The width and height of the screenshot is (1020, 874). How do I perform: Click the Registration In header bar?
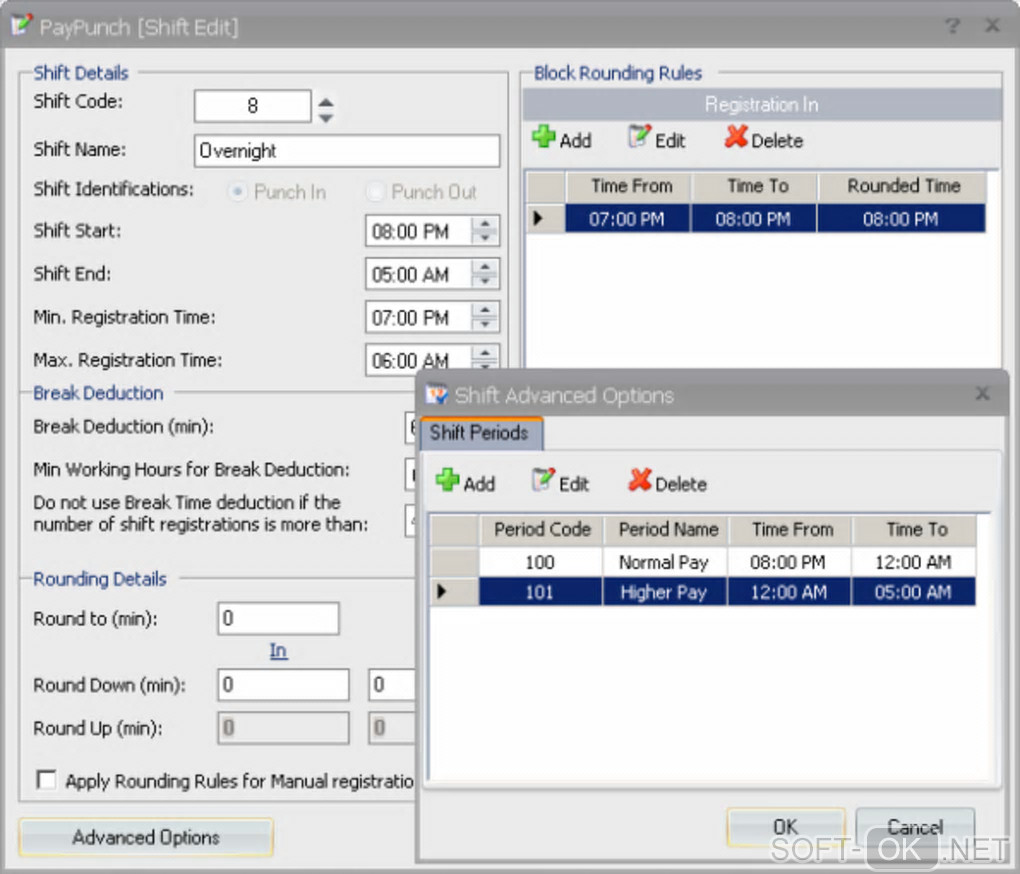tap(762, 104)
